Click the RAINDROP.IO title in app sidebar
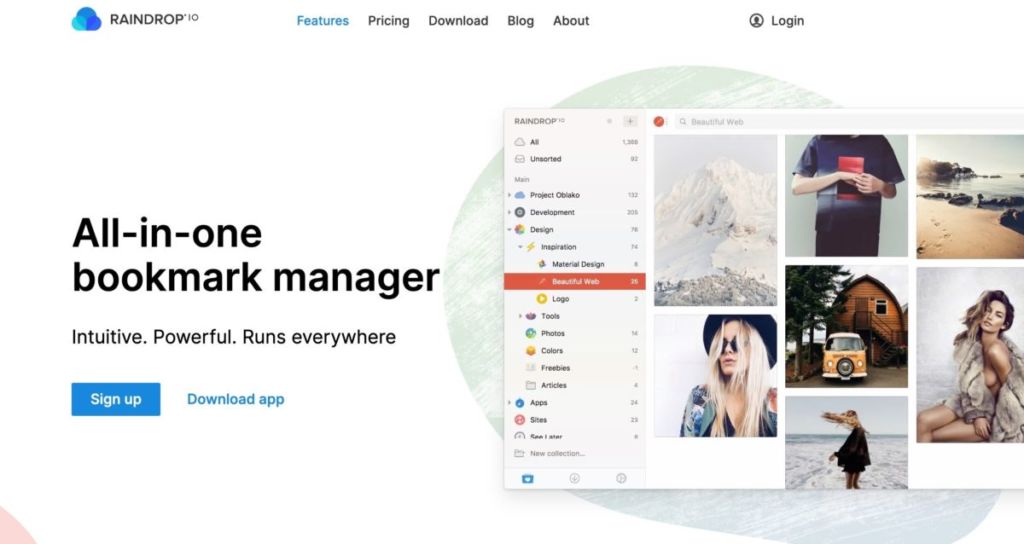 coord(539,121)
